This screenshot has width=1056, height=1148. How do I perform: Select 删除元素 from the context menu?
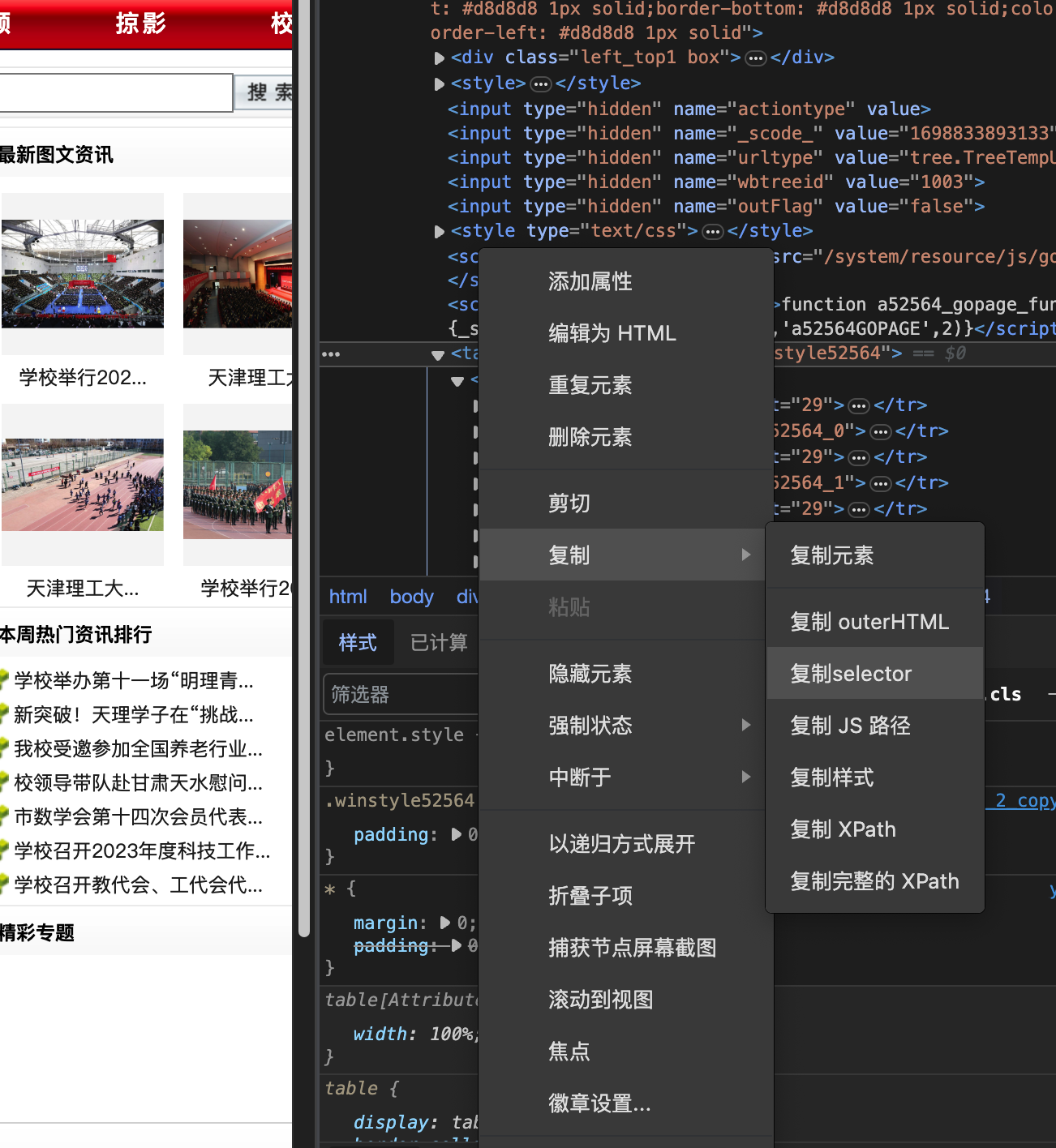pyautogui.click(x=590, y=437)
